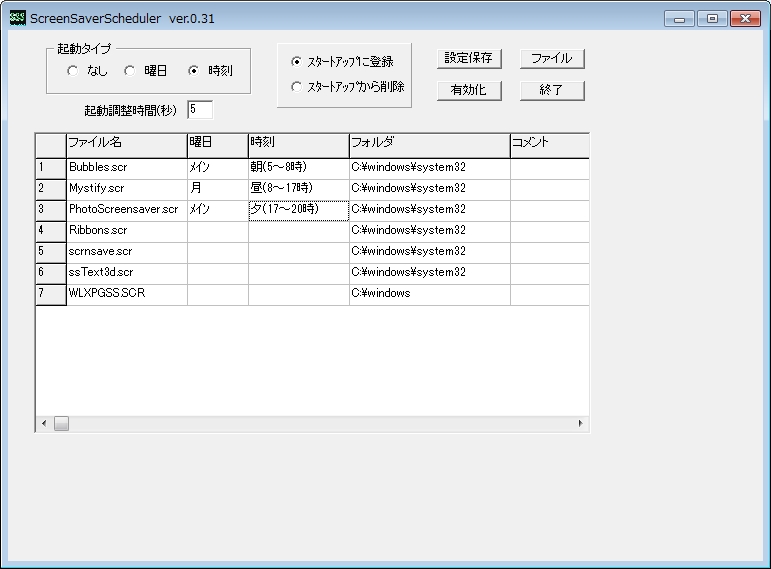Close the ScreenSaverScheduler window
The image size is (771, 569).
[x=745, y=19]
